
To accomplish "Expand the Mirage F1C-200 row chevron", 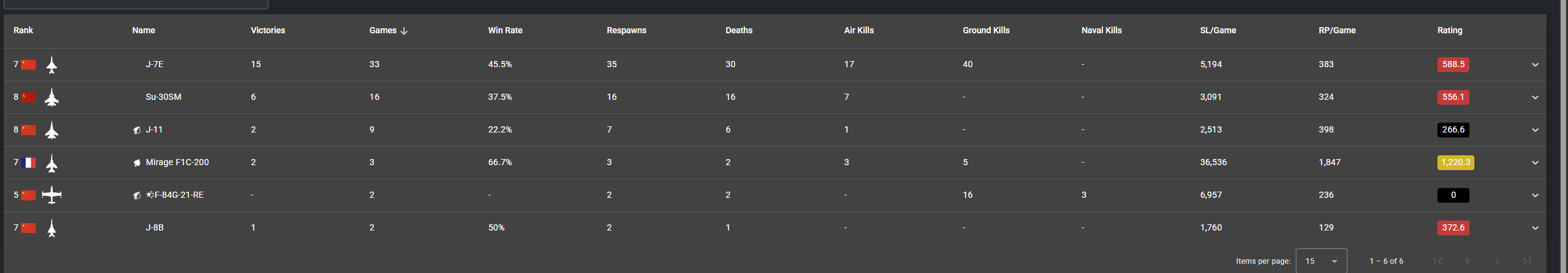I will 1535,163.
